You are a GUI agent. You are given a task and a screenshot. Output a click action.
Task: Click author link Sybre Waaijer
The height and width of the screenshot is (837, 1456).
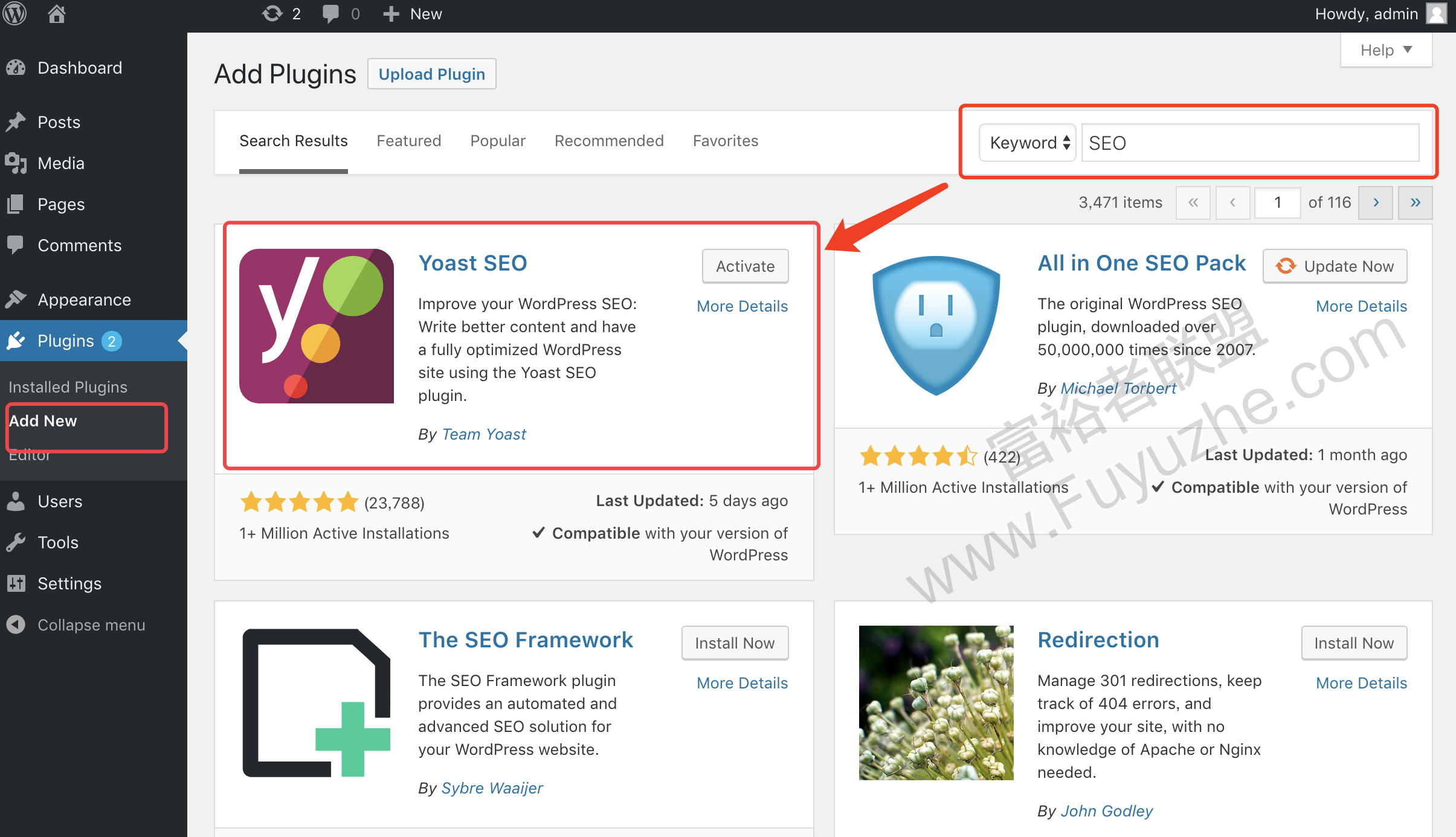click(492, 788)
